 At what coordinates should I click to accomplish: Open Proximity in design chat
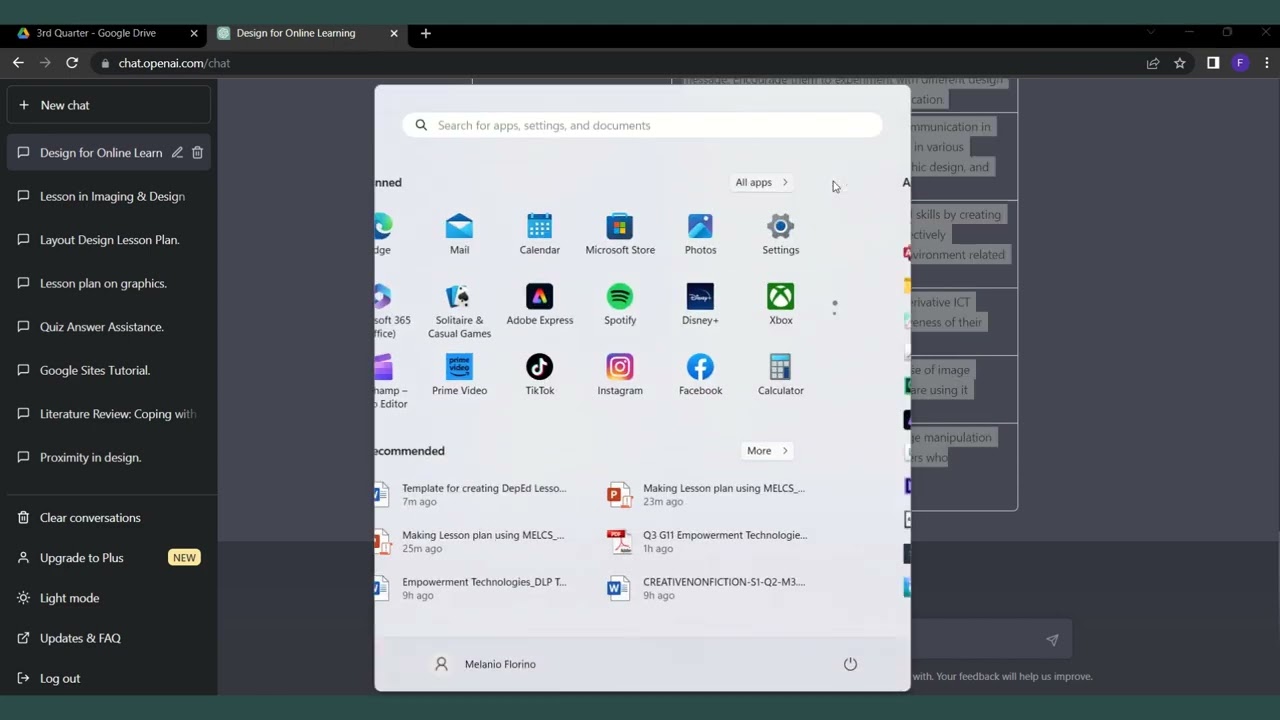pos(109,458)
